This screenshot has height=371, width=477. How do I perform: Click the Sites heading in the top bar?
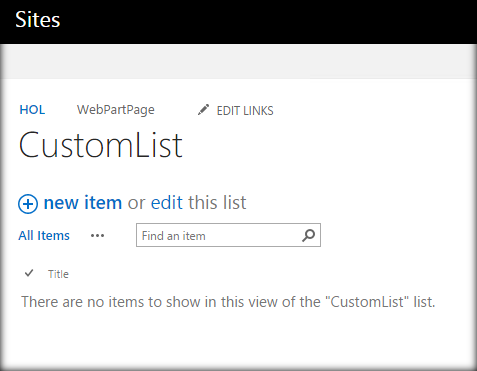coord(38,20)
